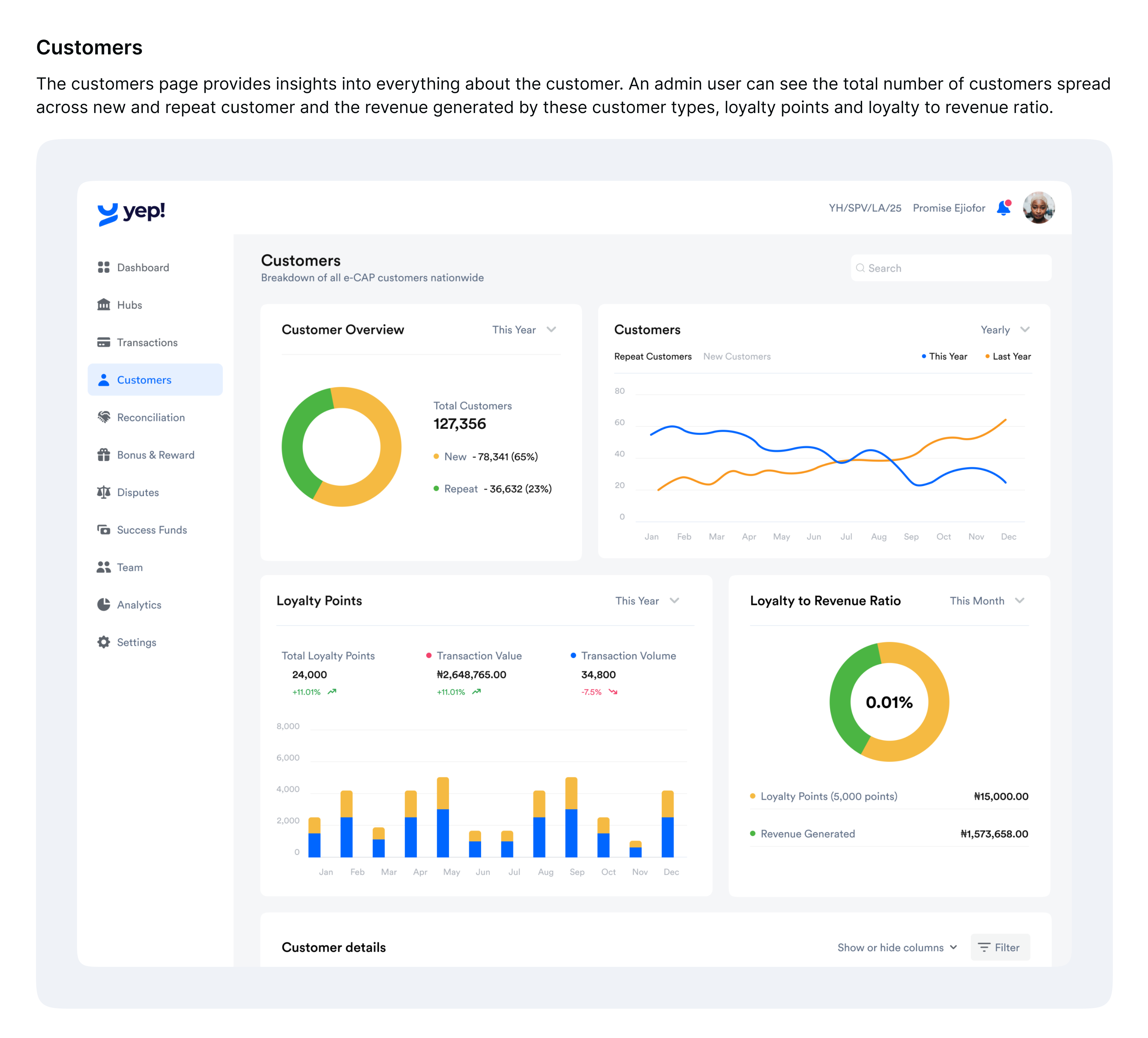Open the Dashboard sidebar item
The width and height of the screenshot is (1148, 1038).
pos(142,267)
